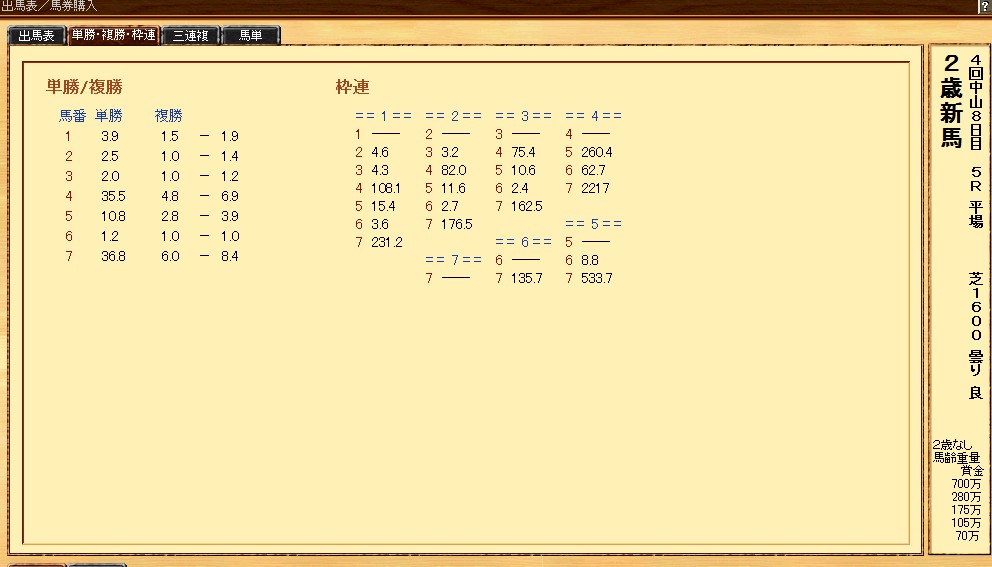
Task: Click place odds 4.8 for horse 4
Action: (170, 196)
